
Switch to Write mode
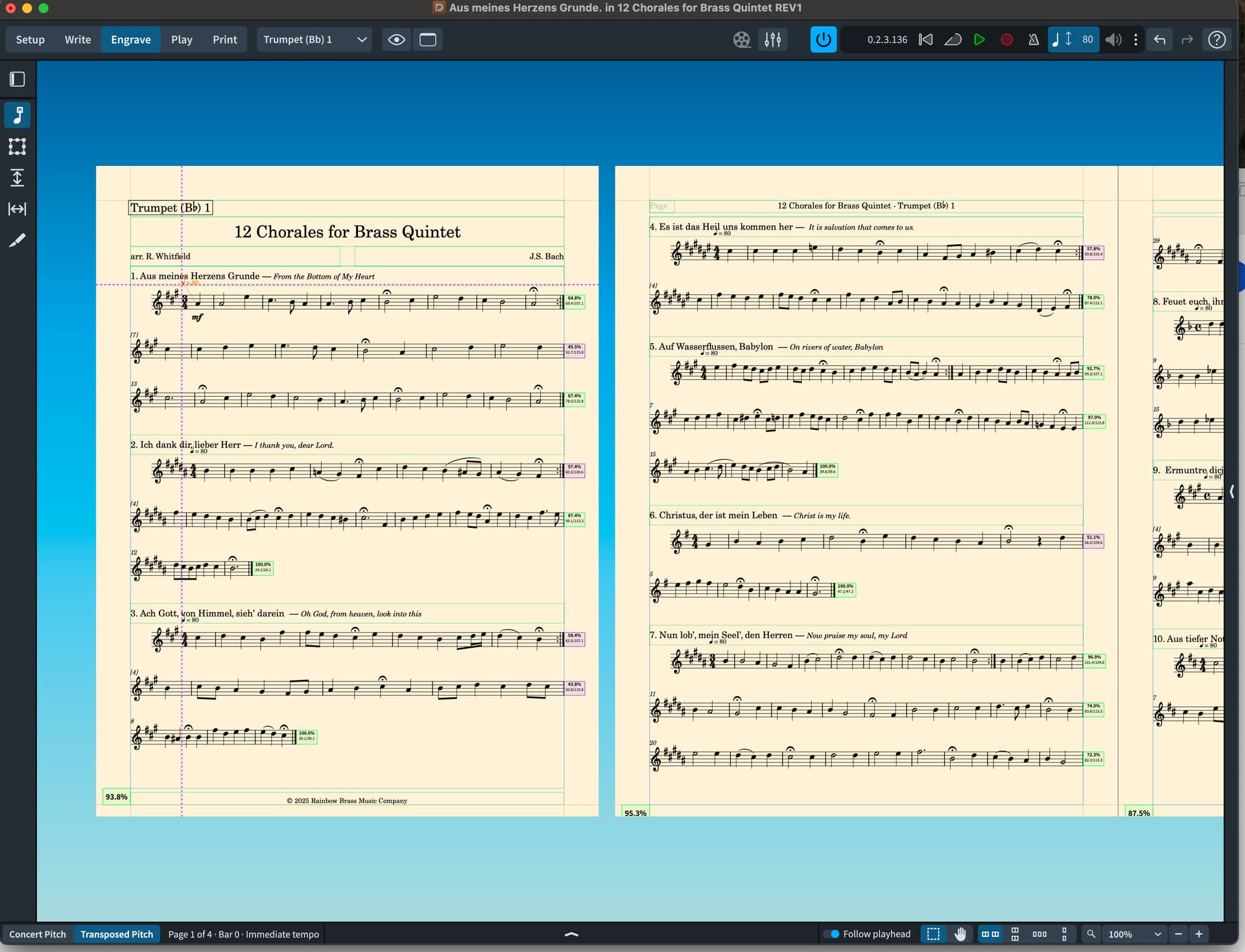tap(78, 40)
